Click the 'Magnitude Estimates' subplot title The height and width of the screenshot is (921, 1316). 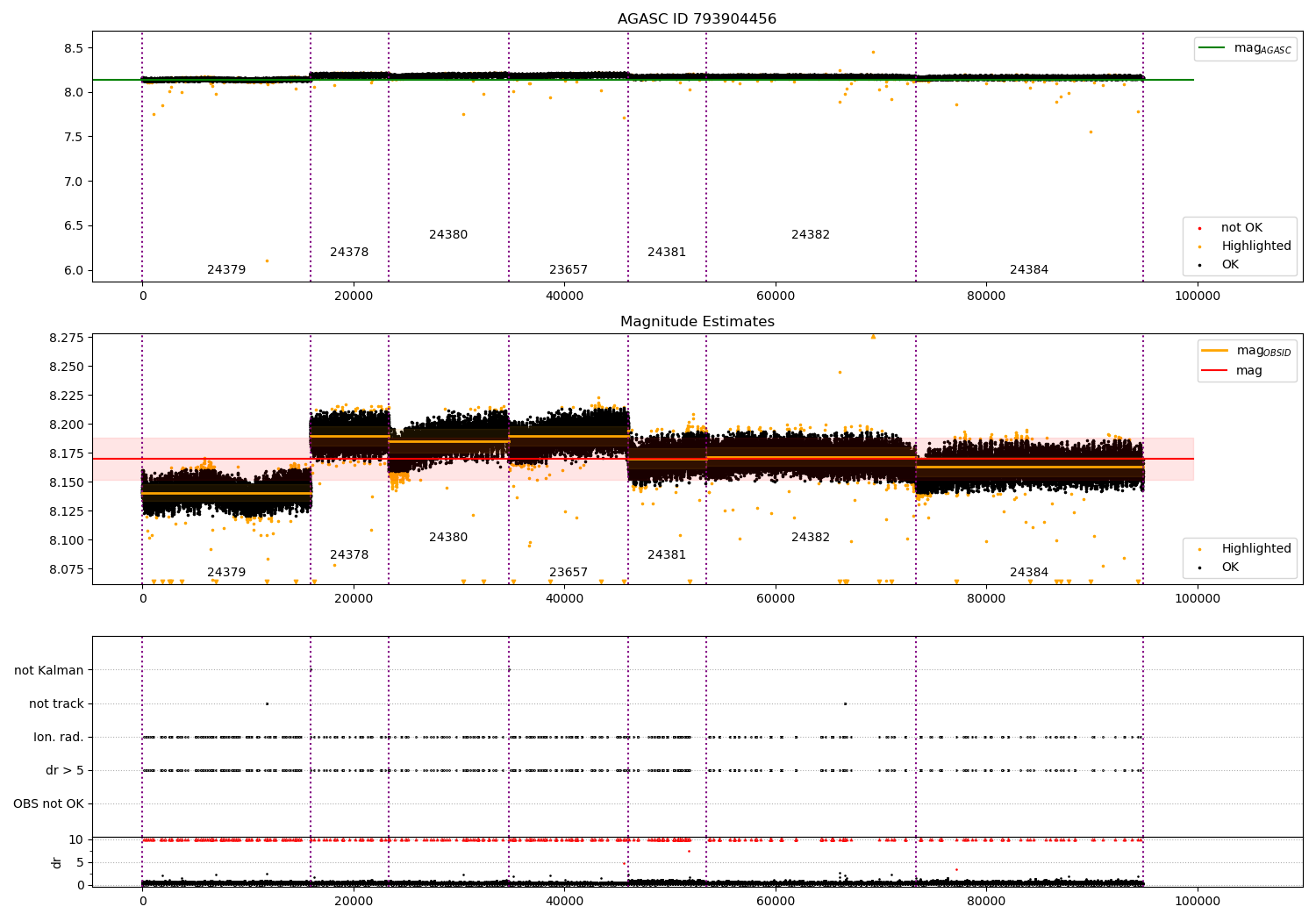697,322
